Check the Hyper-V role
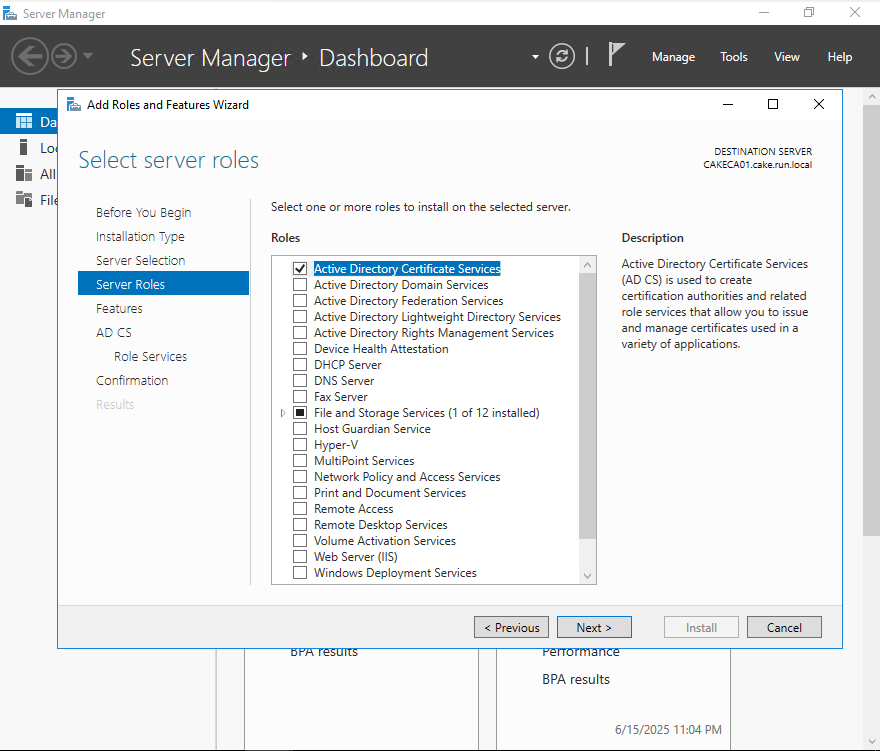The image size is (880, 751). pos(300,445)
